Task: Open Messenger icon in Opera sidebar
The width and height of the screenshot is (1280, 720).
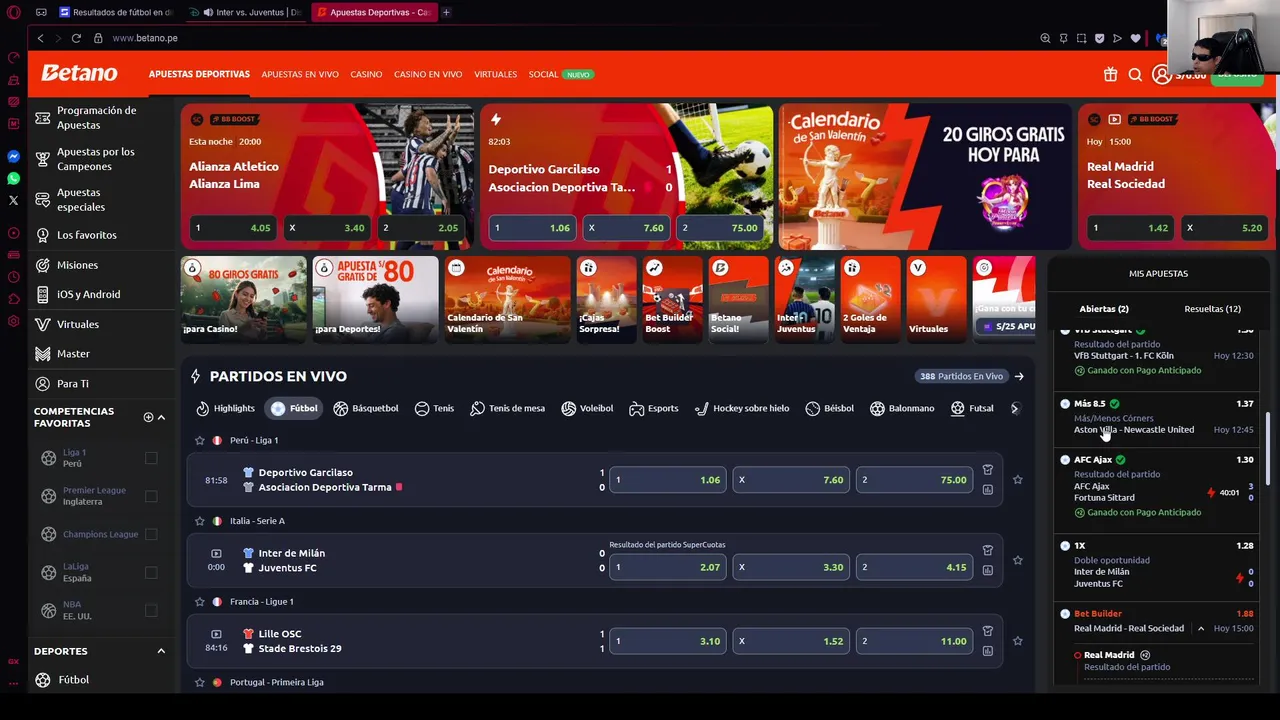Action: [x=13, y=157]
